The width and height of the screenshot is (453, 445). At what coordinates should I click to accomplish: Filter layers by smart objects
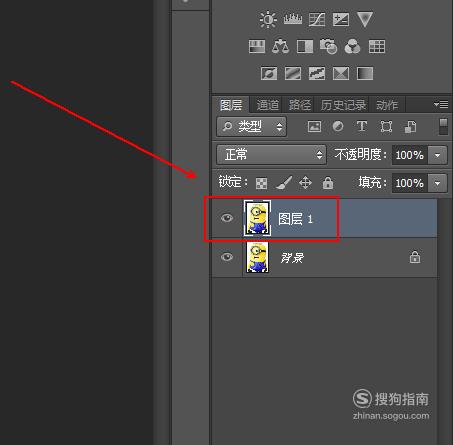click(410, 127)
